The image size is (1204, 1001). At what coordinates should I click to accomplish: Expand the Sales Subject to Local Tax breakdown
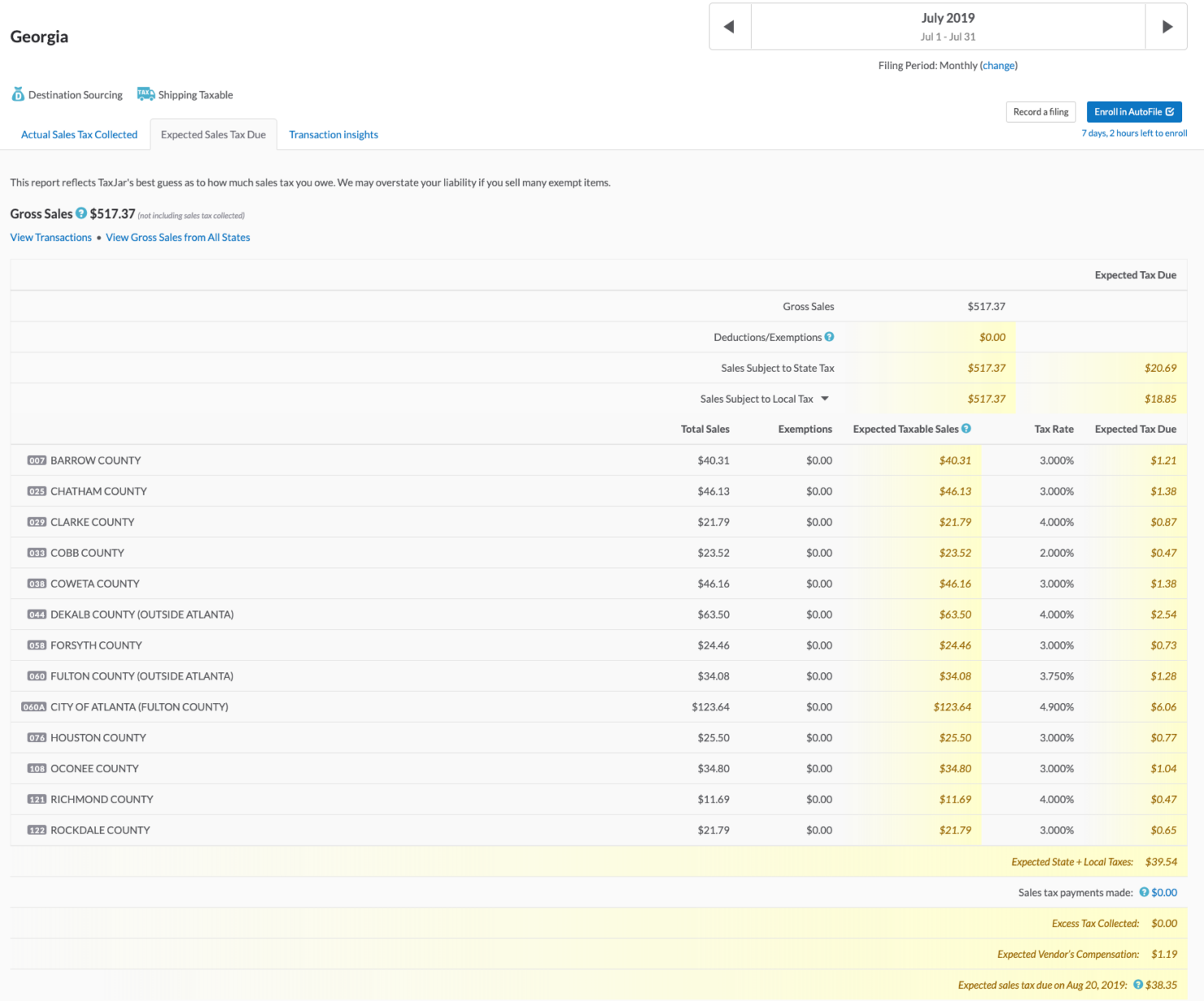point(825,398)
